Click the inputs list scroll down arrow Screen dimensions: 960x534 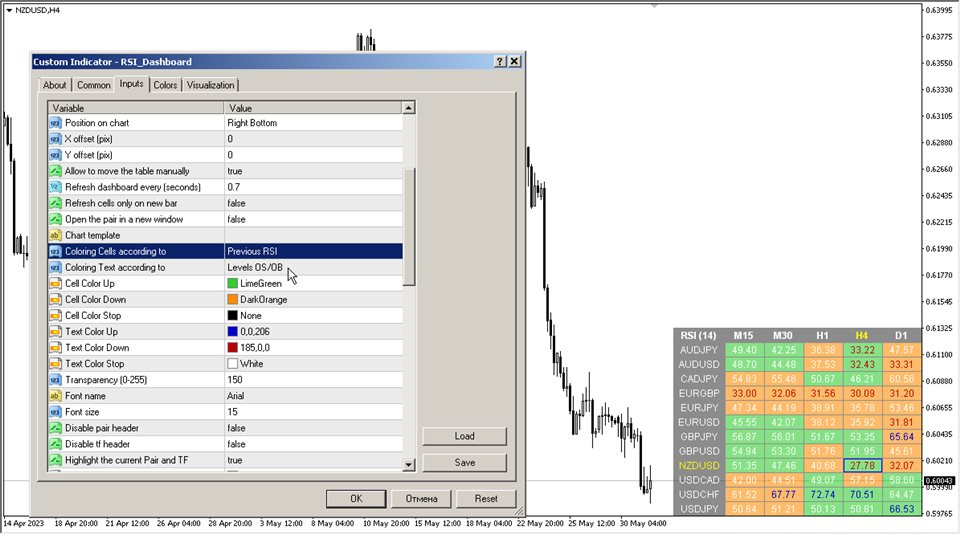(408, 465)
